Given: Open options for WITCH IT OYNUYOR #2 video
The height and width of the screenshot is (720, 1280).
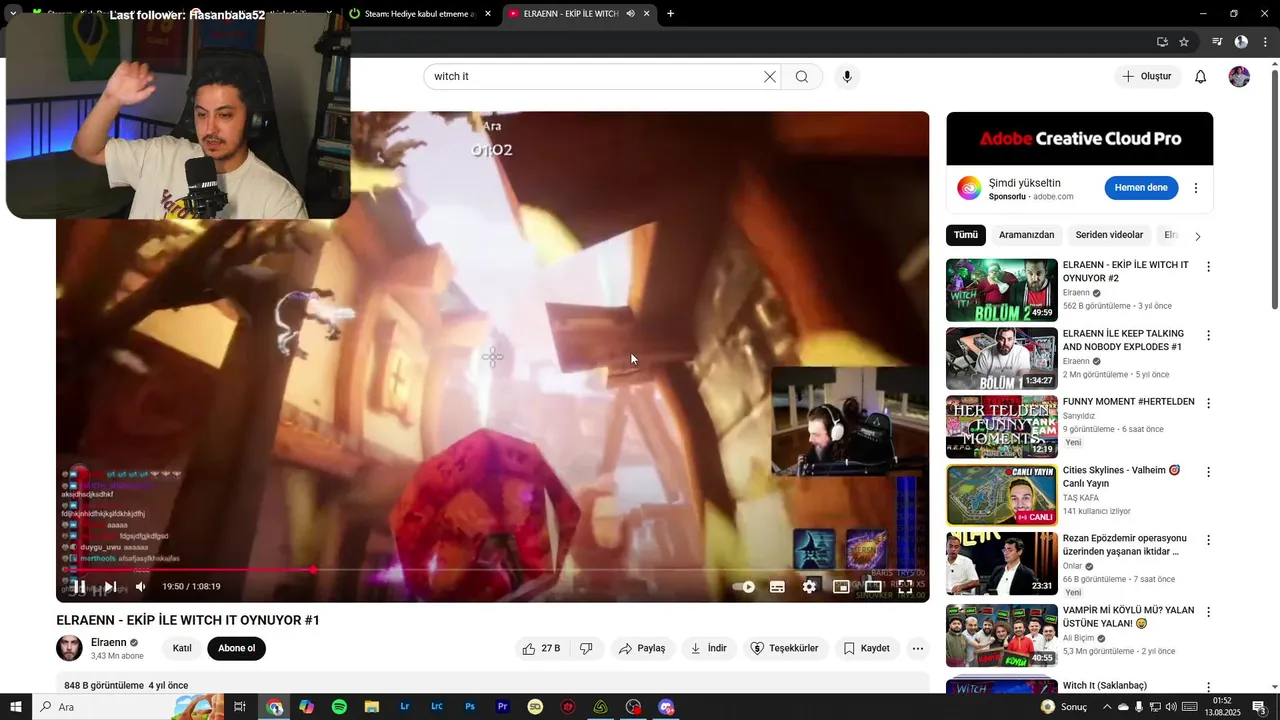Looking at the screenshot, I should click(x=1208, y=267).
